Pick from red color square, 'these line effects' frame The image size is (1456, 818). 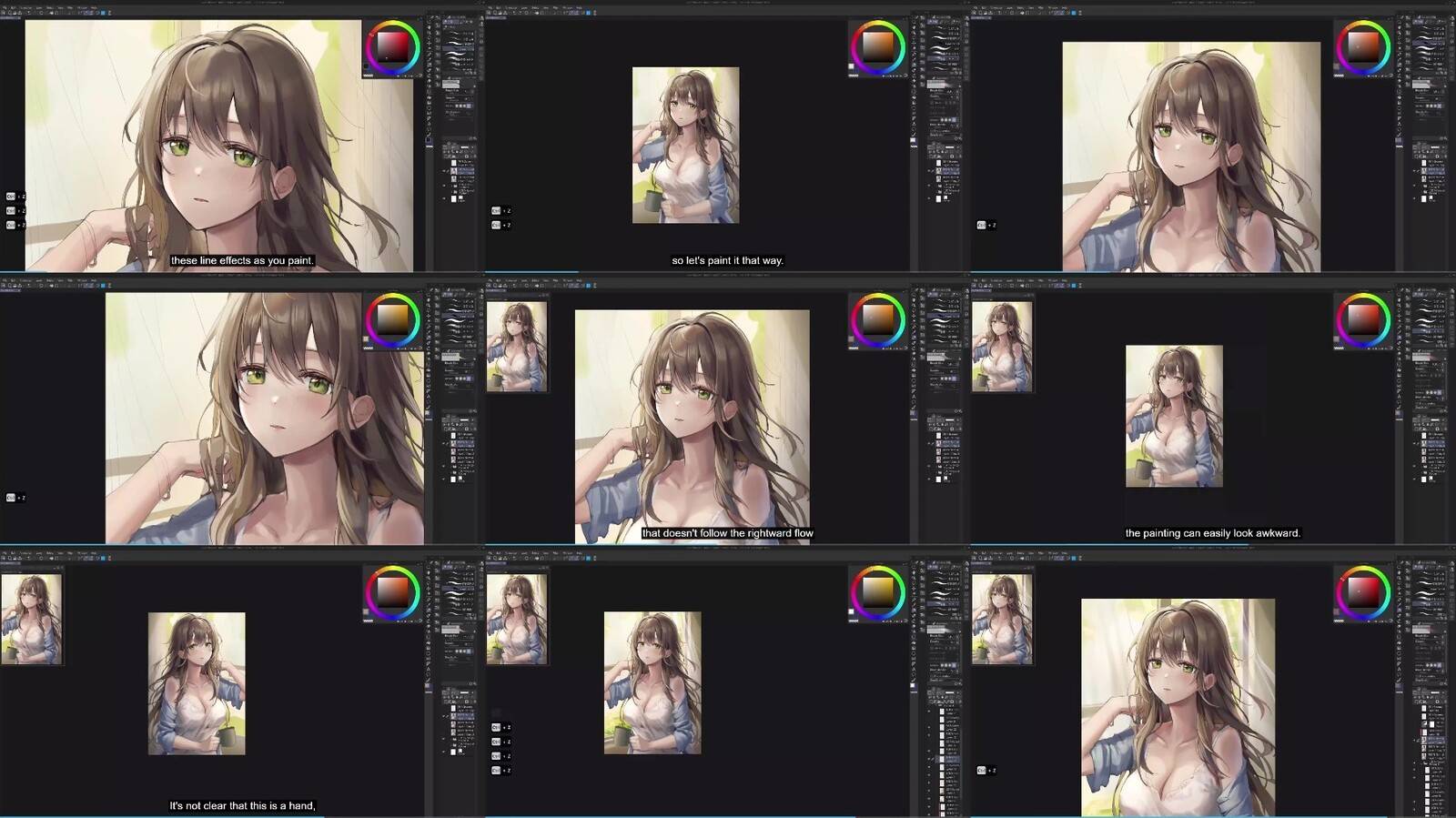coord(393,47)
